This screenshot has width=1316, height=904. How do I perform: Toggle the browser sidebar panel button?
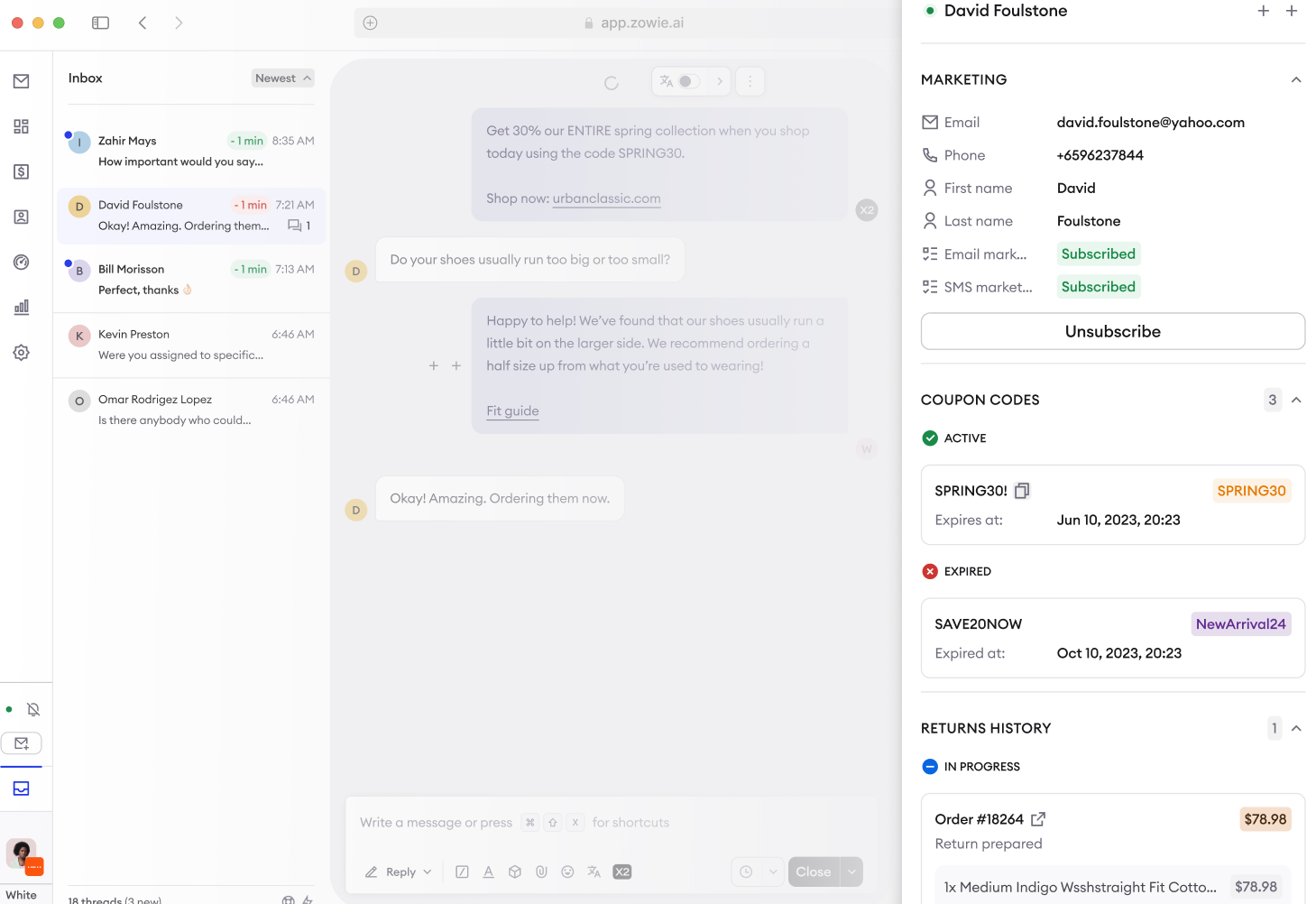(x=100, y=23)
